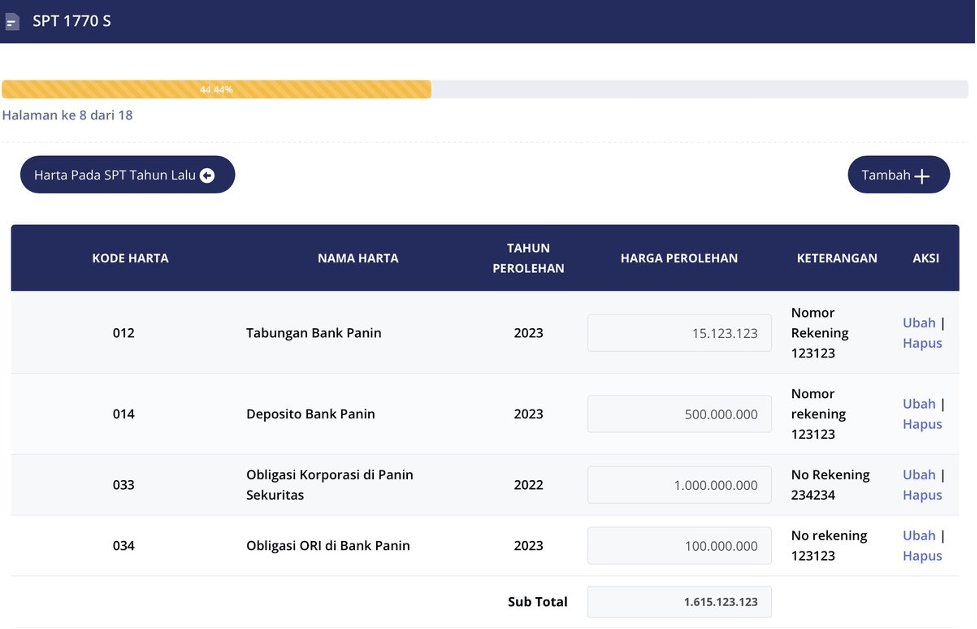Click the back arrow icon on Harta Pada SPT Tahun Lalu
The width and height of the screenshot is (977, 629).
207,175
